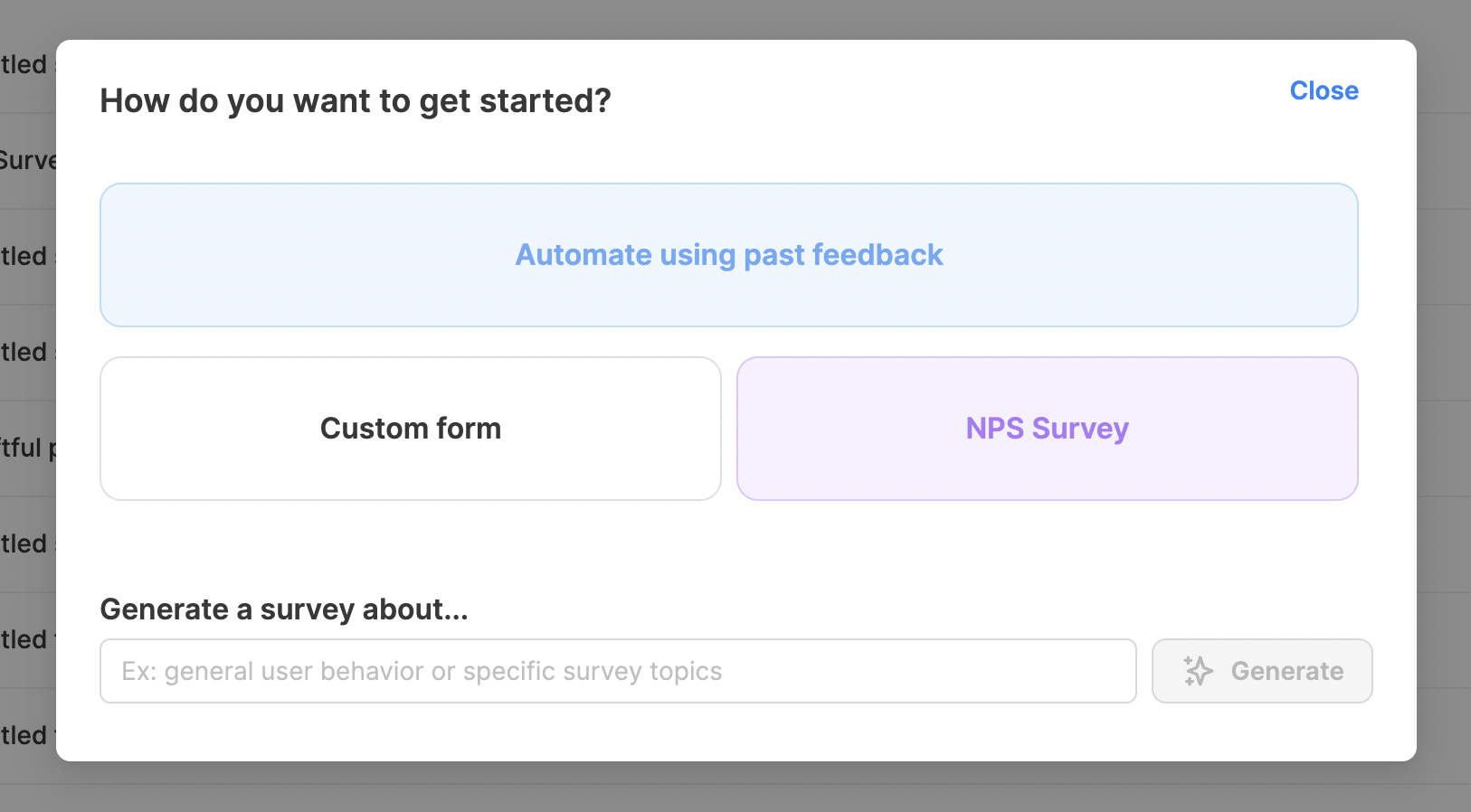The image size is (1471, 812).
Task: Pick the NPS Survey option
Action: click(1047, 429)
